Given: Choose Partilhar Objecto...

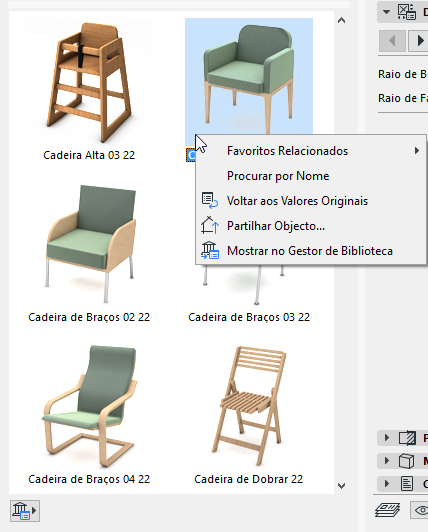Looking at the screenshot, I should point(311,226).
